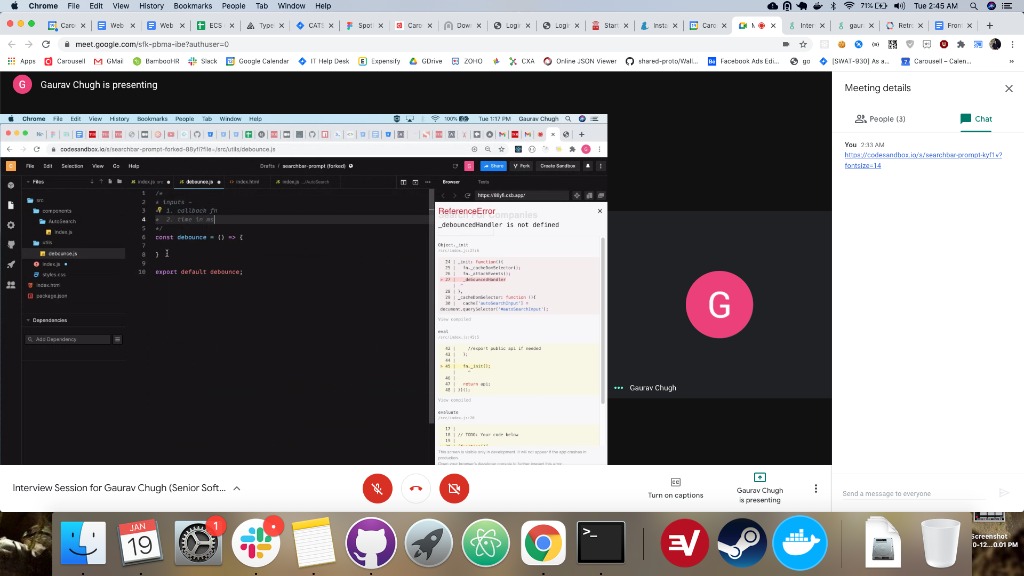Open Steam from the dock
The width and height of the screenshot is (1024, 576).
(x=742, y=543)
